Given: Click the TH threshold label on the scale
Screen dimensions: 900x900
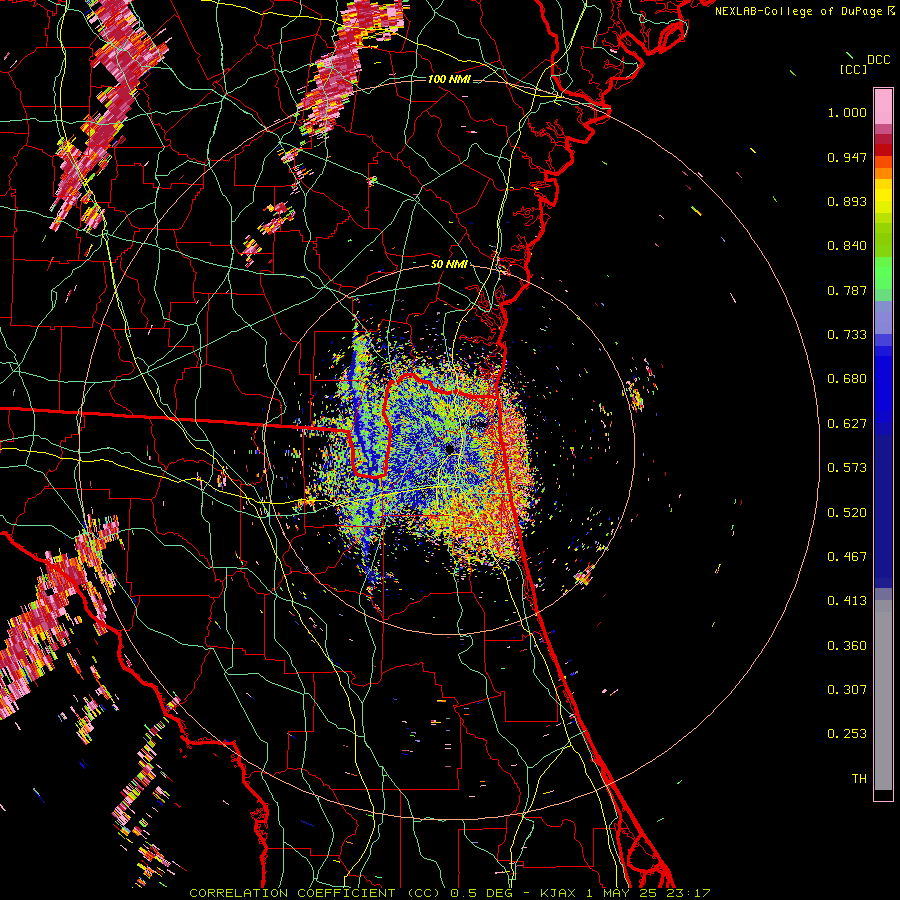Looking at the screenshot, I should coord(859,779).
